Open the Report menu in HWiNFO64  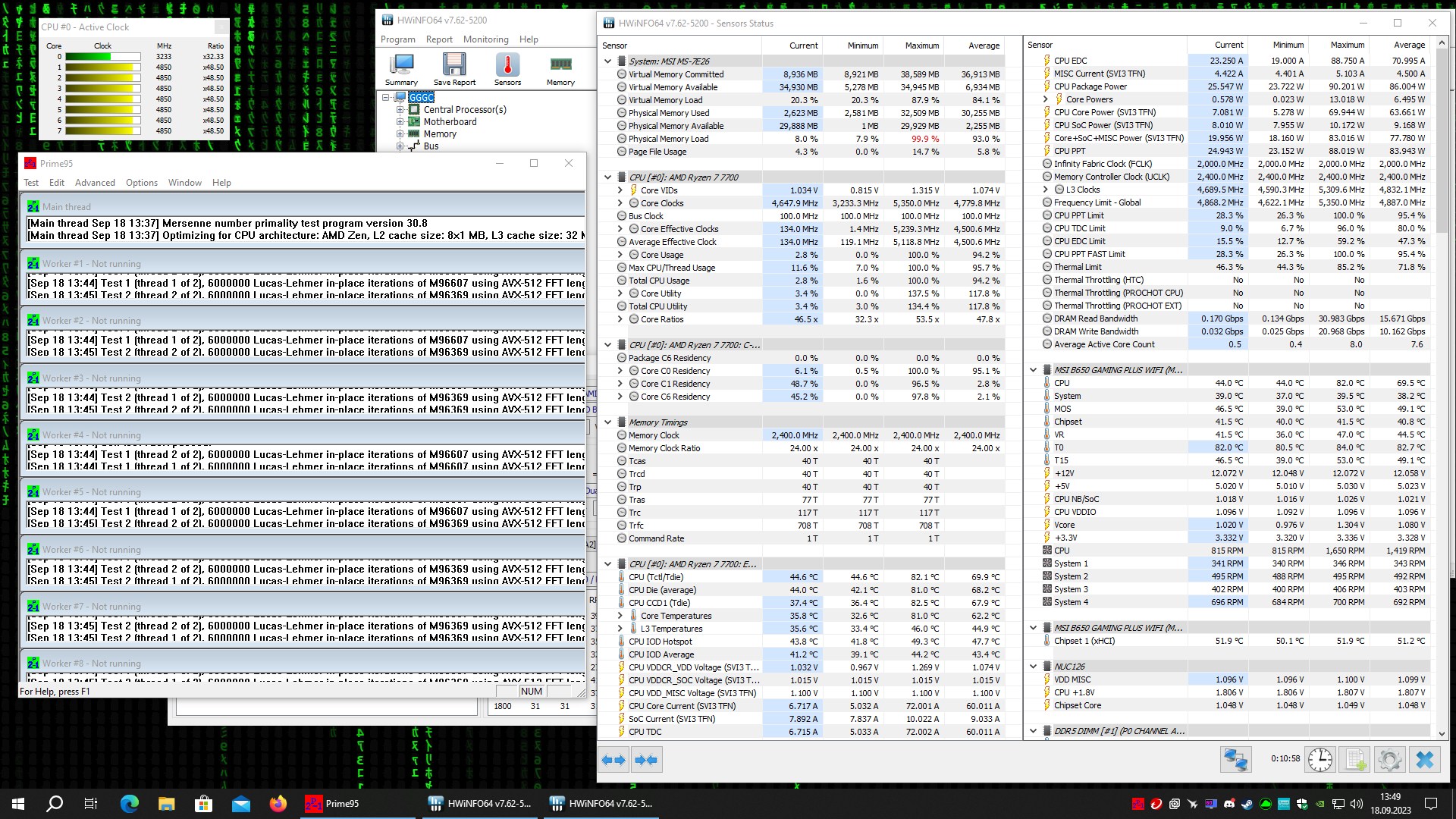(438, 39)
